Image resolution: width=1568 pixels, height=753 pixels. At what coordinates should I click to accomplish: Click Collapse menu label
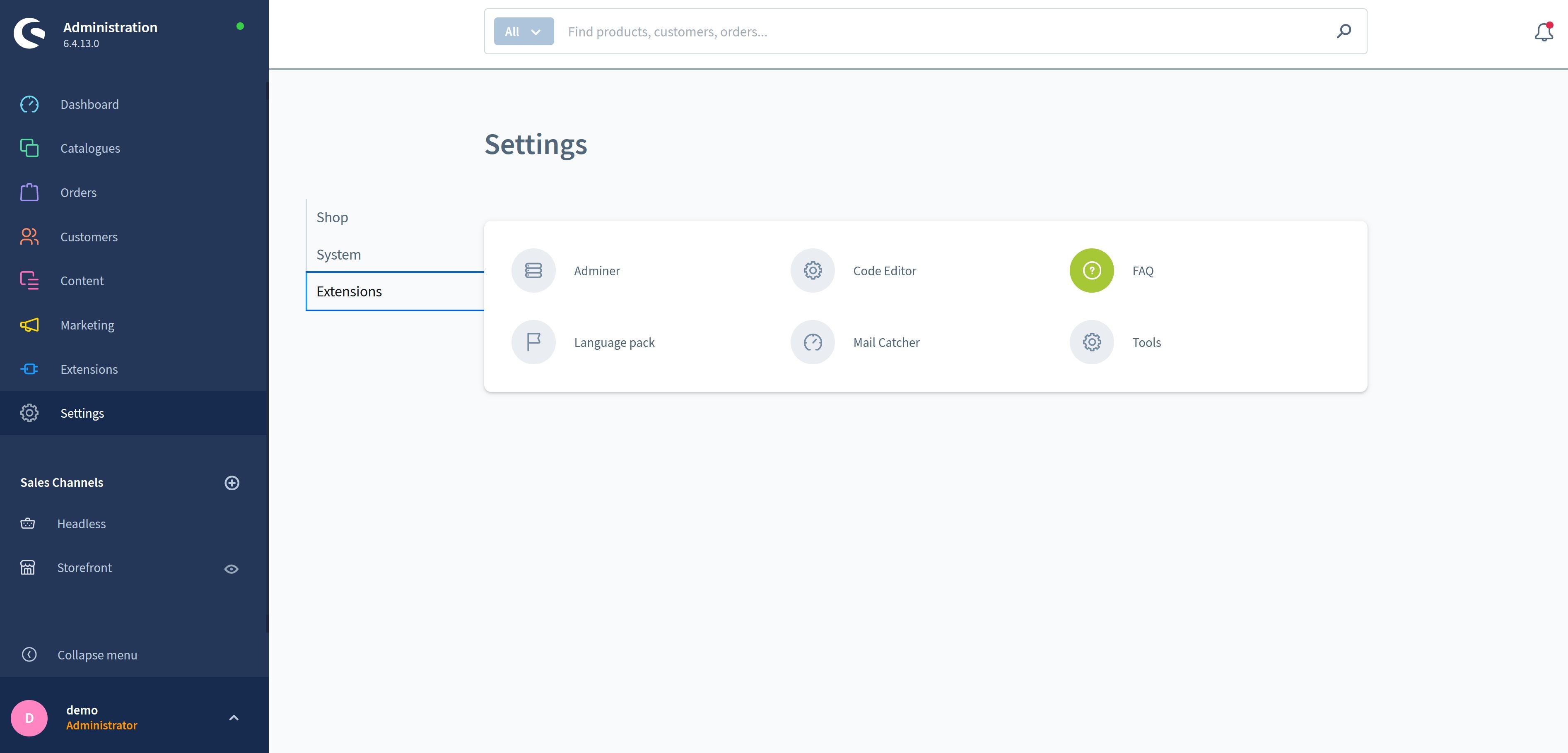(97, 655)
